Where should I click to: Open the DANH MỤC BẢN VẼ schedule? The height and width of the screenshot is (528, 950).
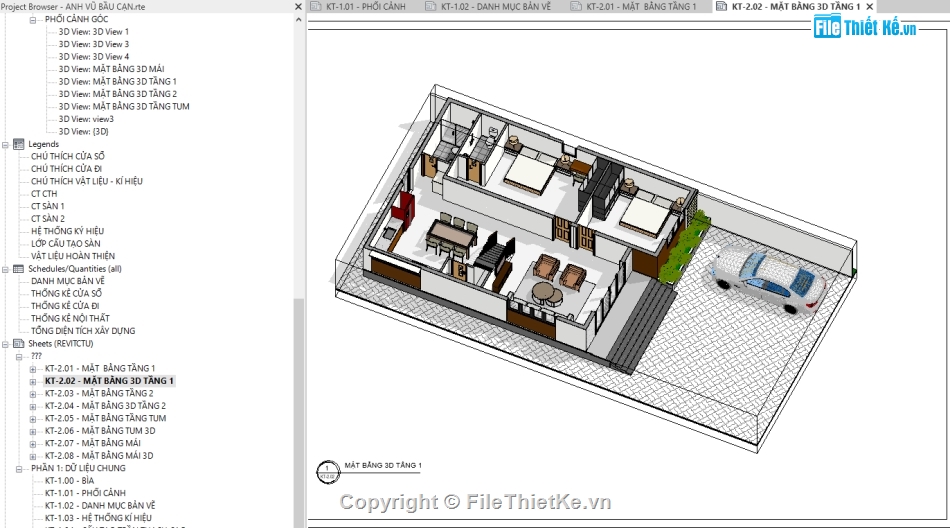68,281
